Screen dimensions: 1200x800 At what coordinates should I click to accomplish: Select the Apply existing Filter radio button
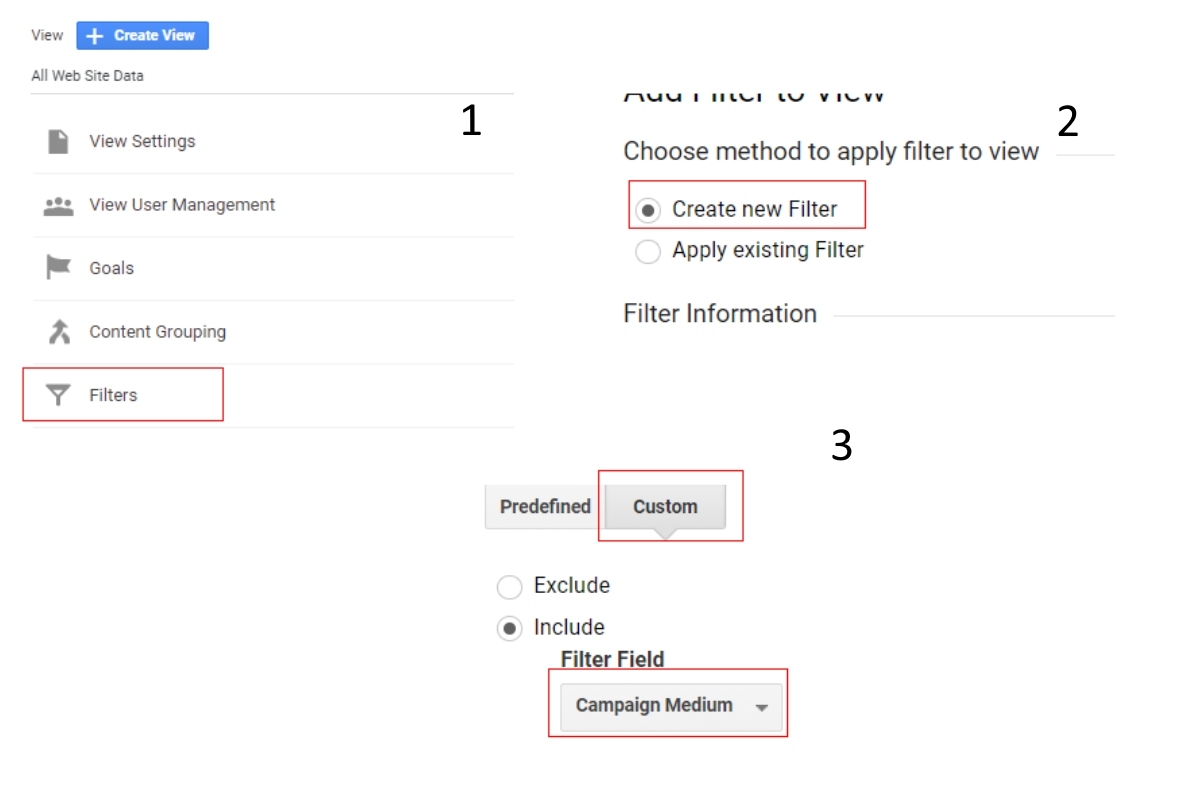[649, 251]
